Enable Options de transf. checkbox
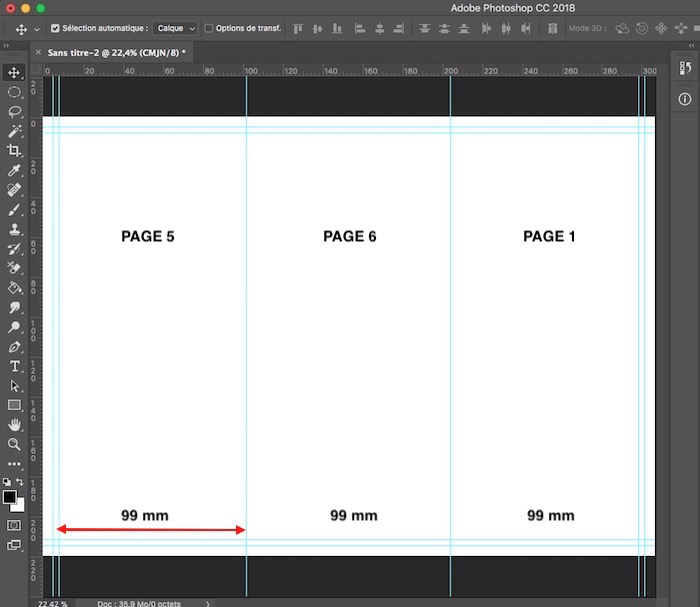 click(x=208, y=28)
